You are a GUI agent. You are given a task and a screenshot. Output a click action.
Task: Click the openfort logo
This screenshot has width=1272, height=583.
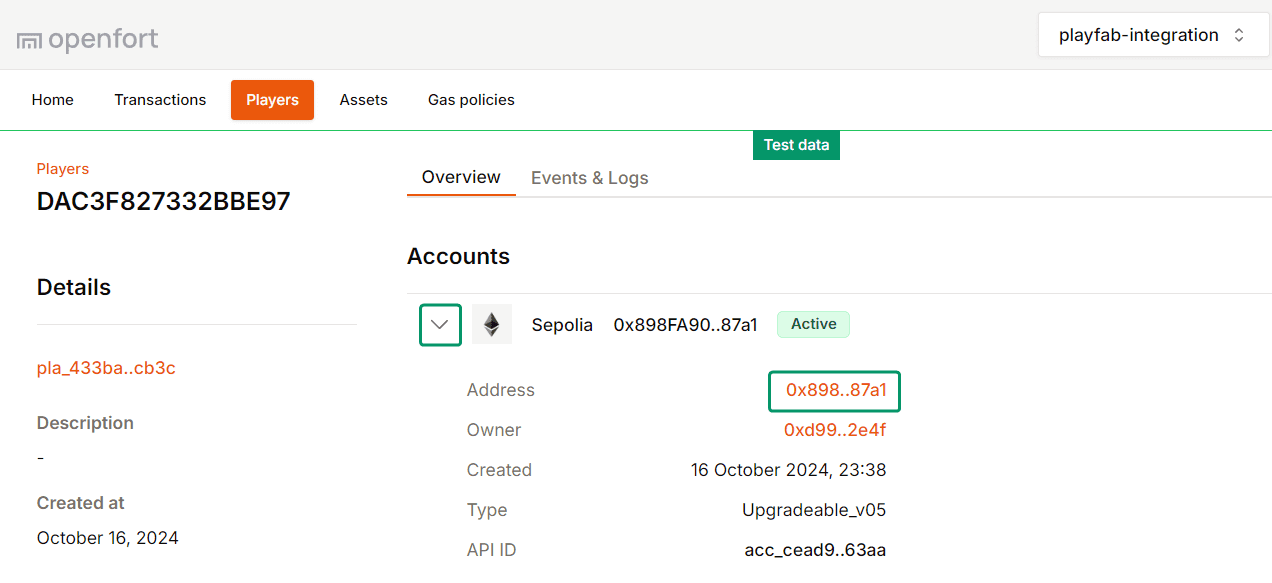point(87,38)
